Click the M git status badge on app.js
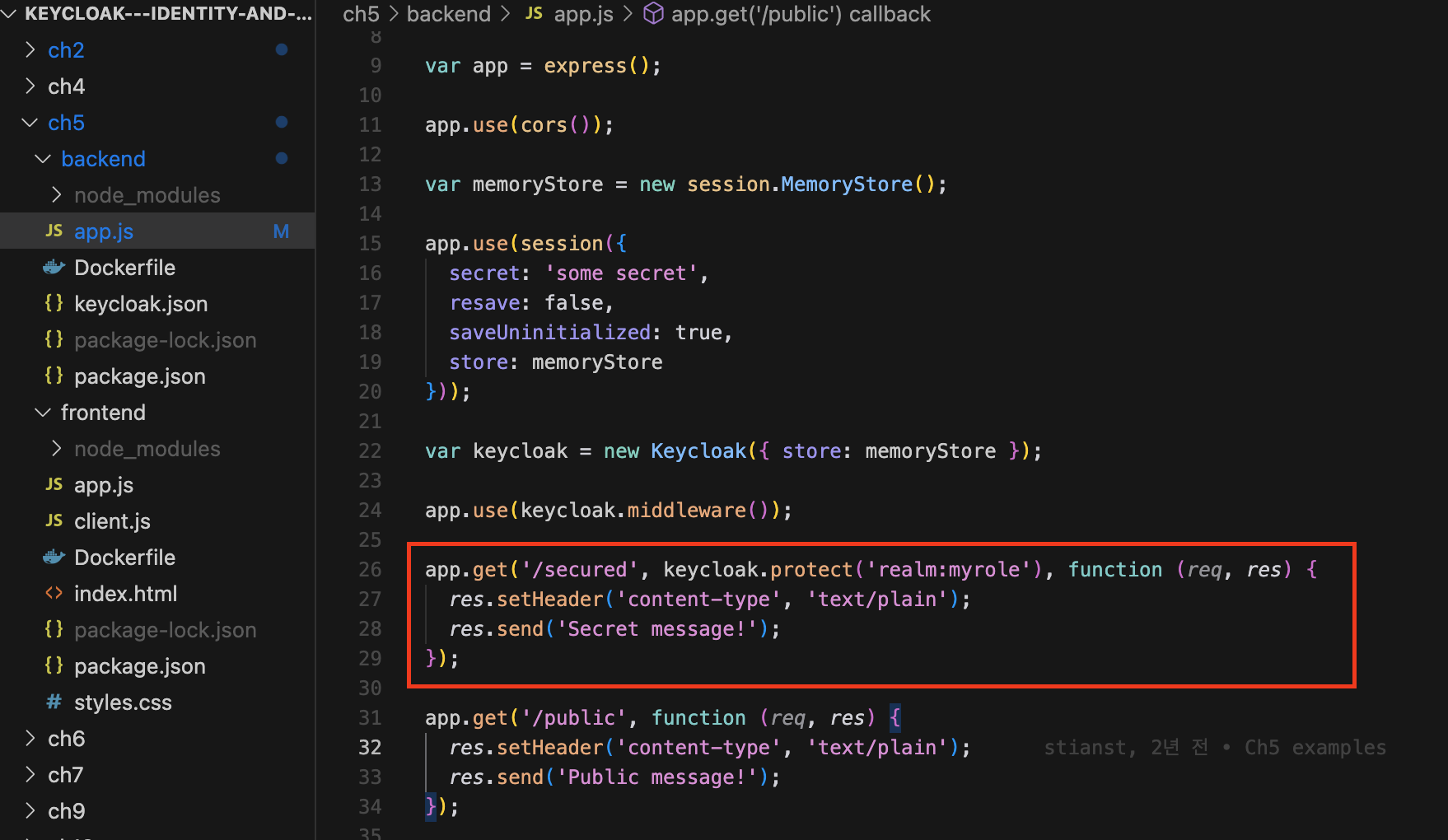This screenshot has width=1448, height=840. tap(281, 231)
